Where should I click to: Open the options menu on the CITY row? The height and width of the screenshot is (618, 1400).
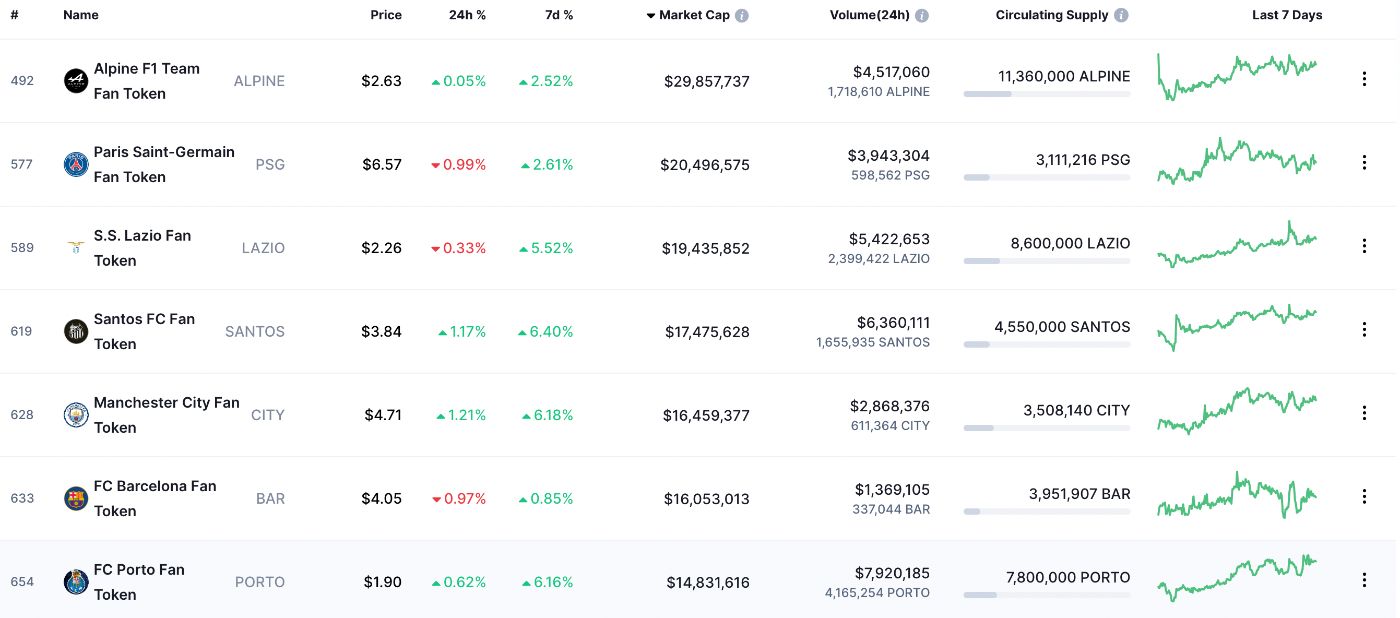[1364, 412]
